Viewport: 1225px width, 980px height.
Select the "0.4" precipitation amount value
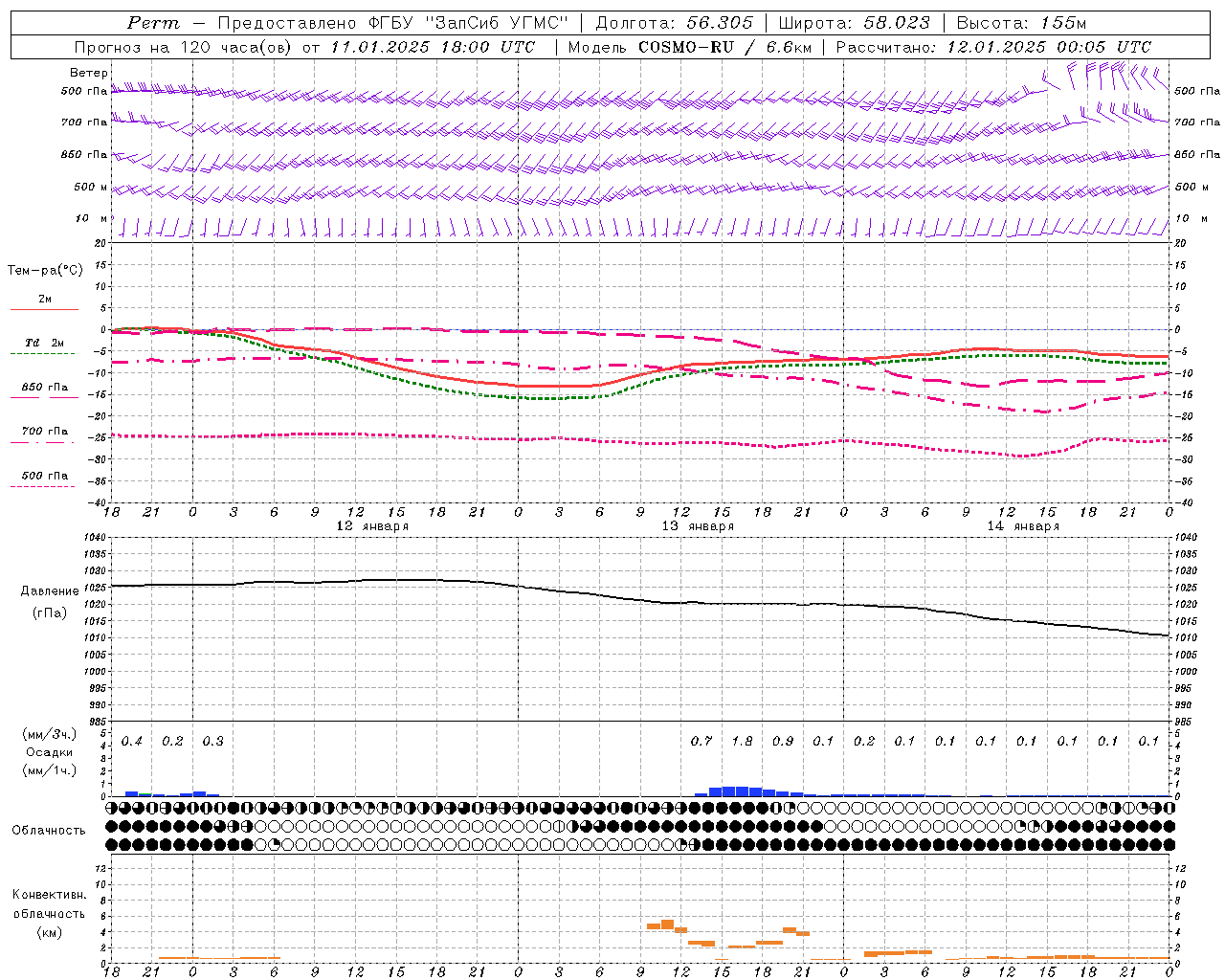pyautogui.click(x=132, y=741)
